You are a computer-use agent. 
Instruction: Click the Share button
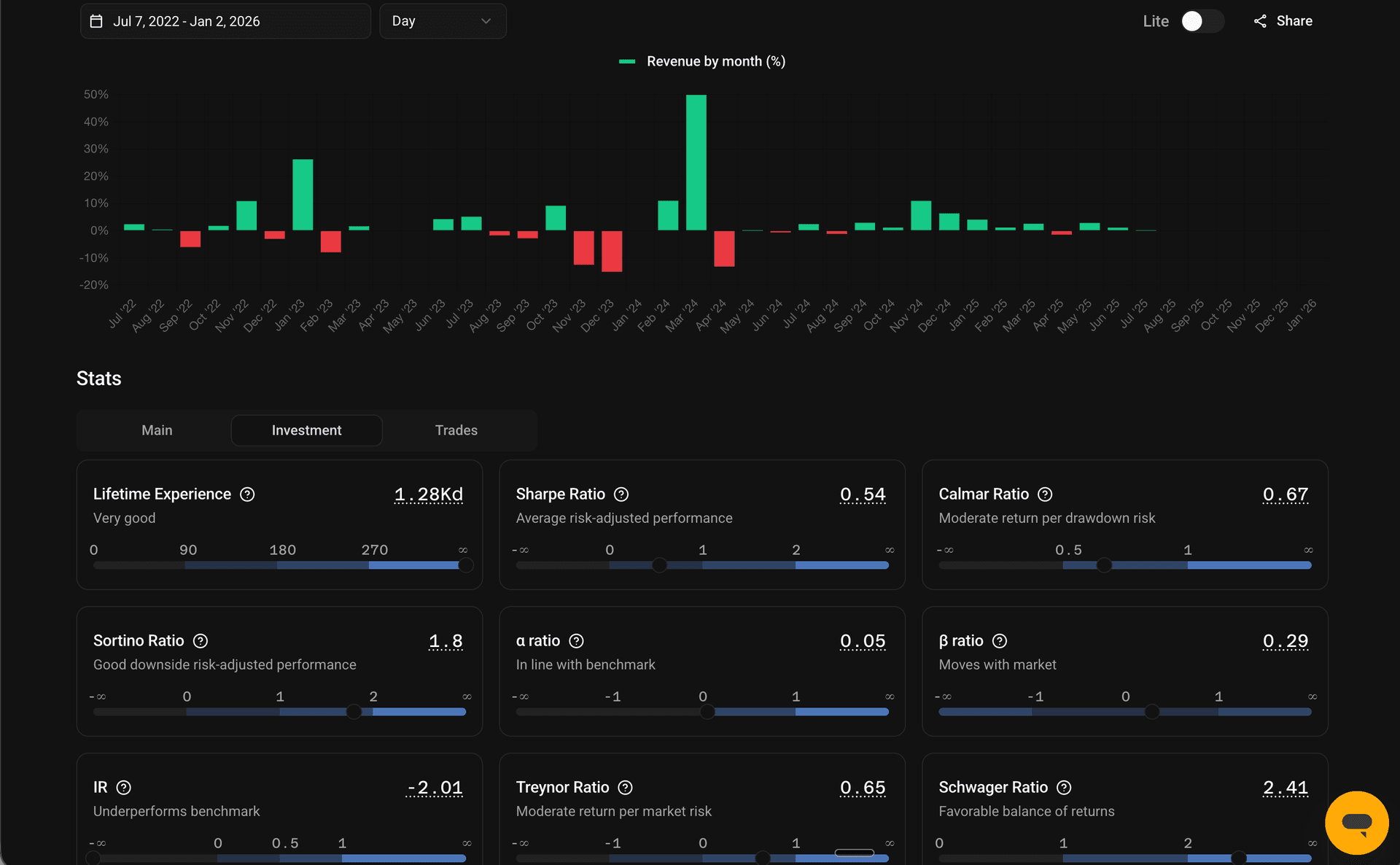pyautogui.click(x=1283, y=21)
